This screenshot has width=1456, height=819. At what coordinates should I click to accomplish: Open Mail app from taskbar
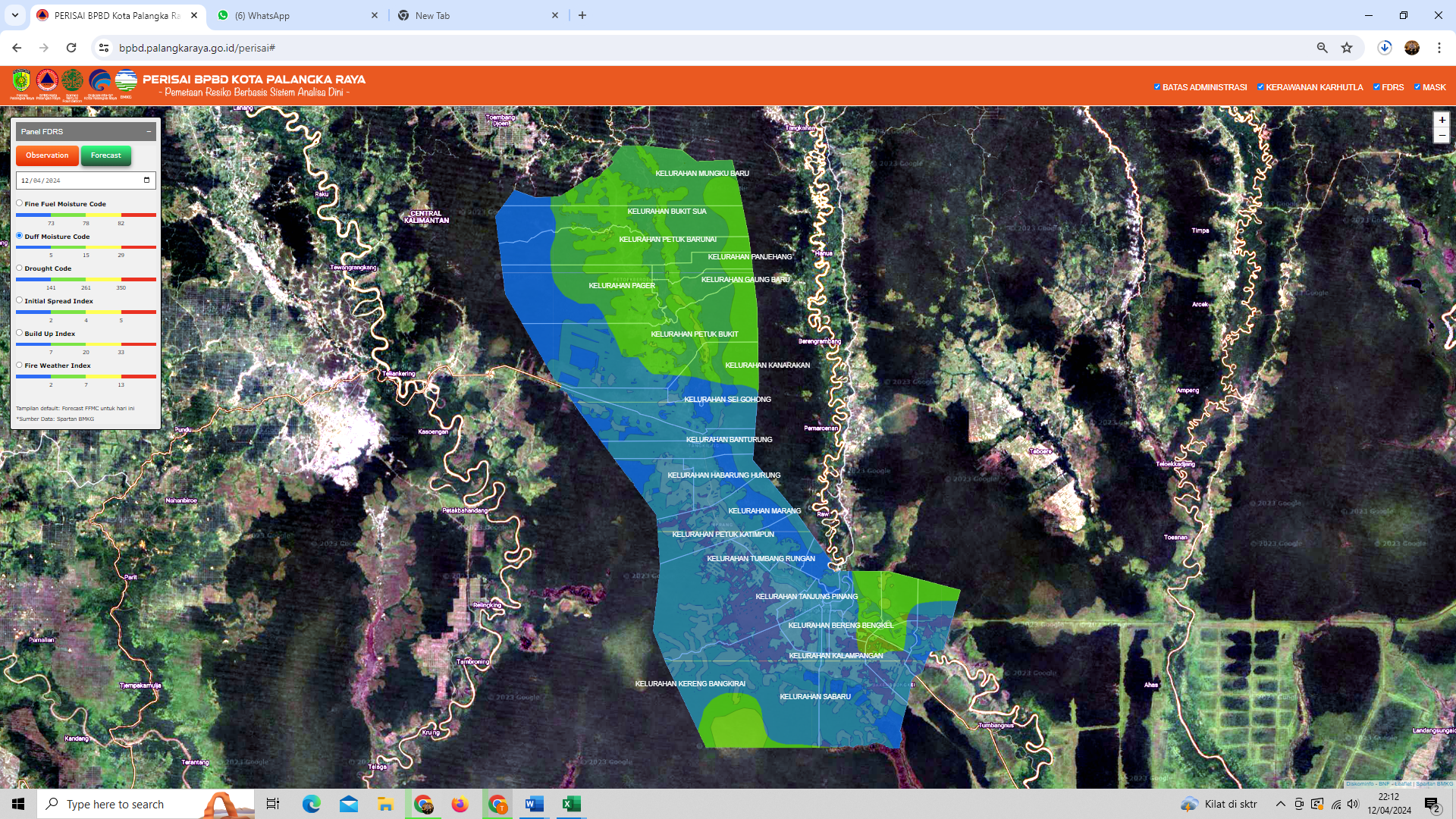pos(349,804)
